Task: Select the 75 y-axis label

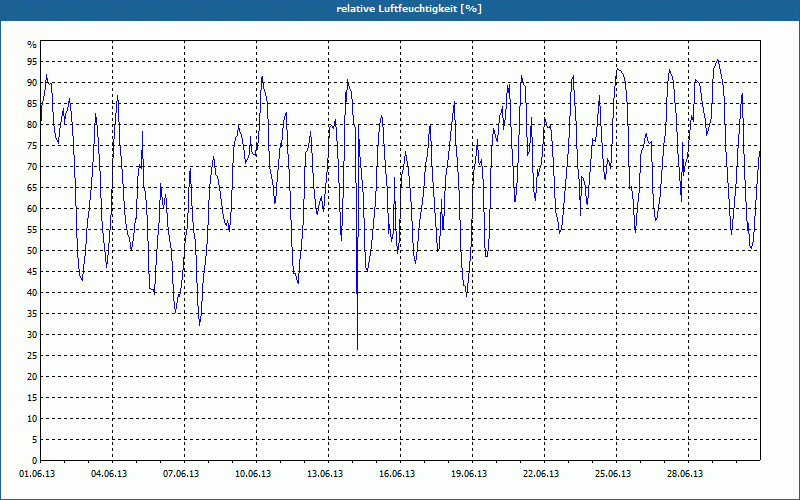Action: (x=32, y=145)
